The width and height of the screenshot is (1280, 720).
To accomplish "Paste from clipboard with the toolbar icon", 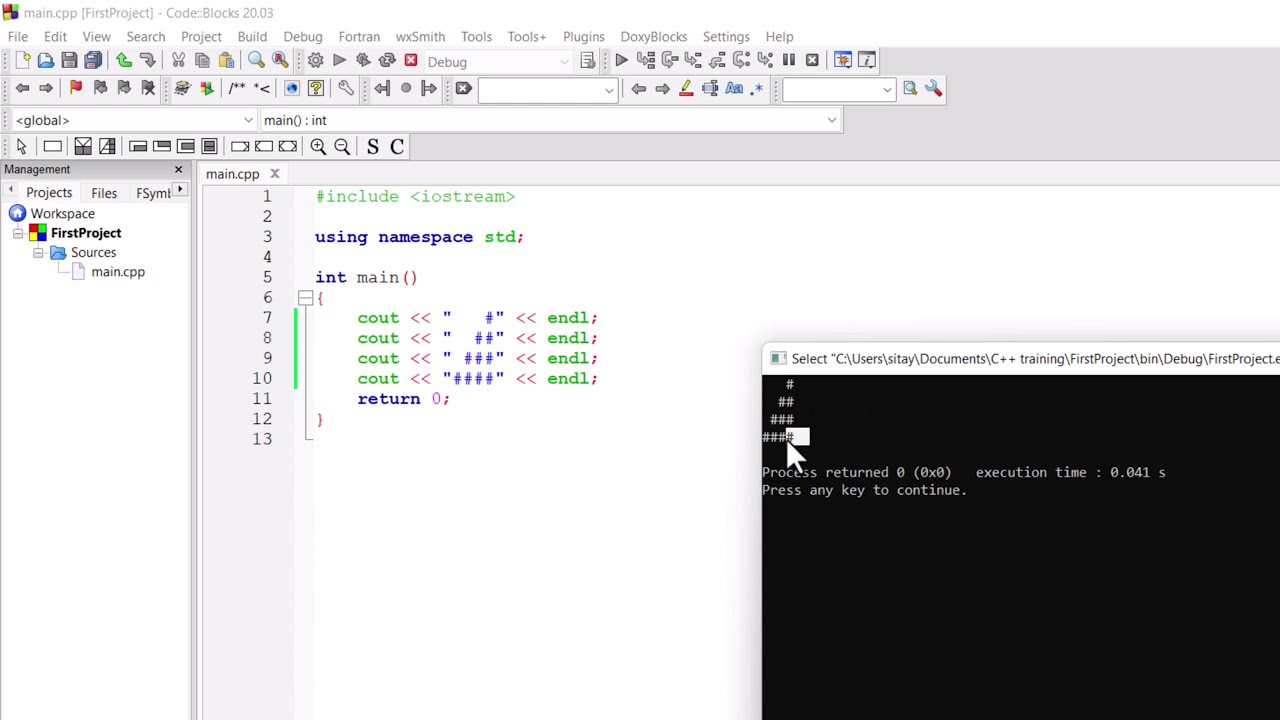I will pos(226,61).
